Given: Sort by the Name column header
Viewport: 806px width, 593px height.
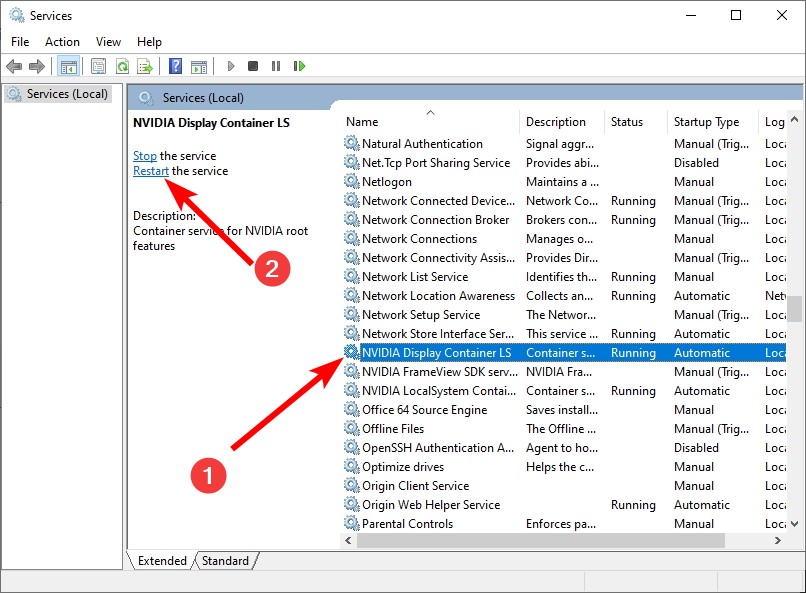Looking at the screenshot, I should pos(430,122).
